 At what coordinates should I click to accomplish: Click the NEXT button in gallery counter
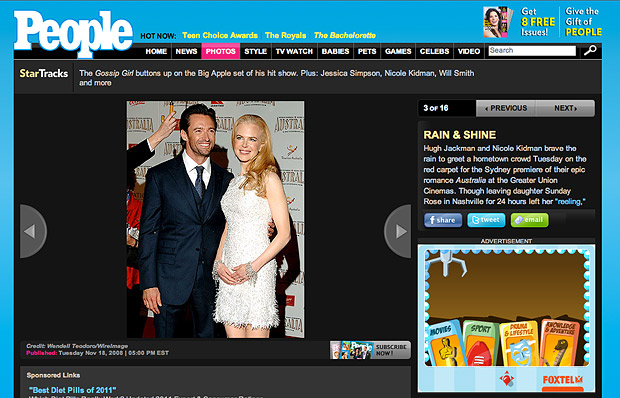tap(565, 108)
